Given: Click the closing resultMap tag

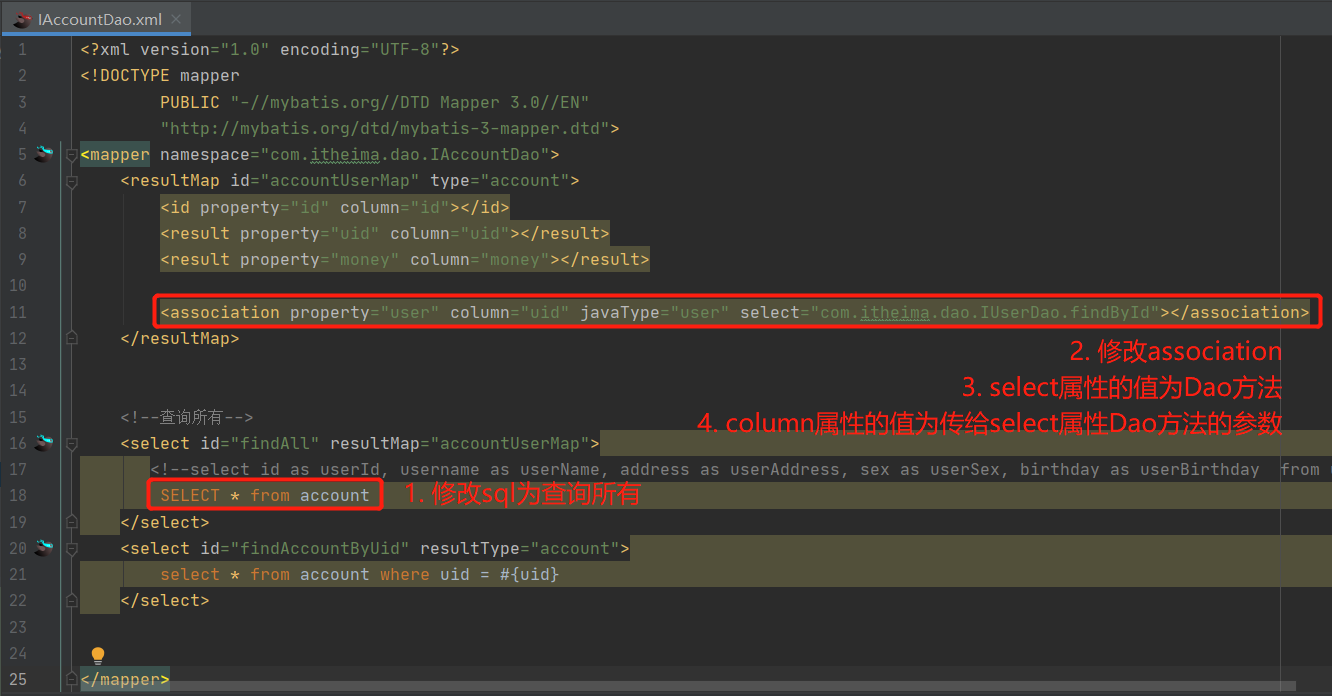Looking at the screenshot, I should coord(180,338).
